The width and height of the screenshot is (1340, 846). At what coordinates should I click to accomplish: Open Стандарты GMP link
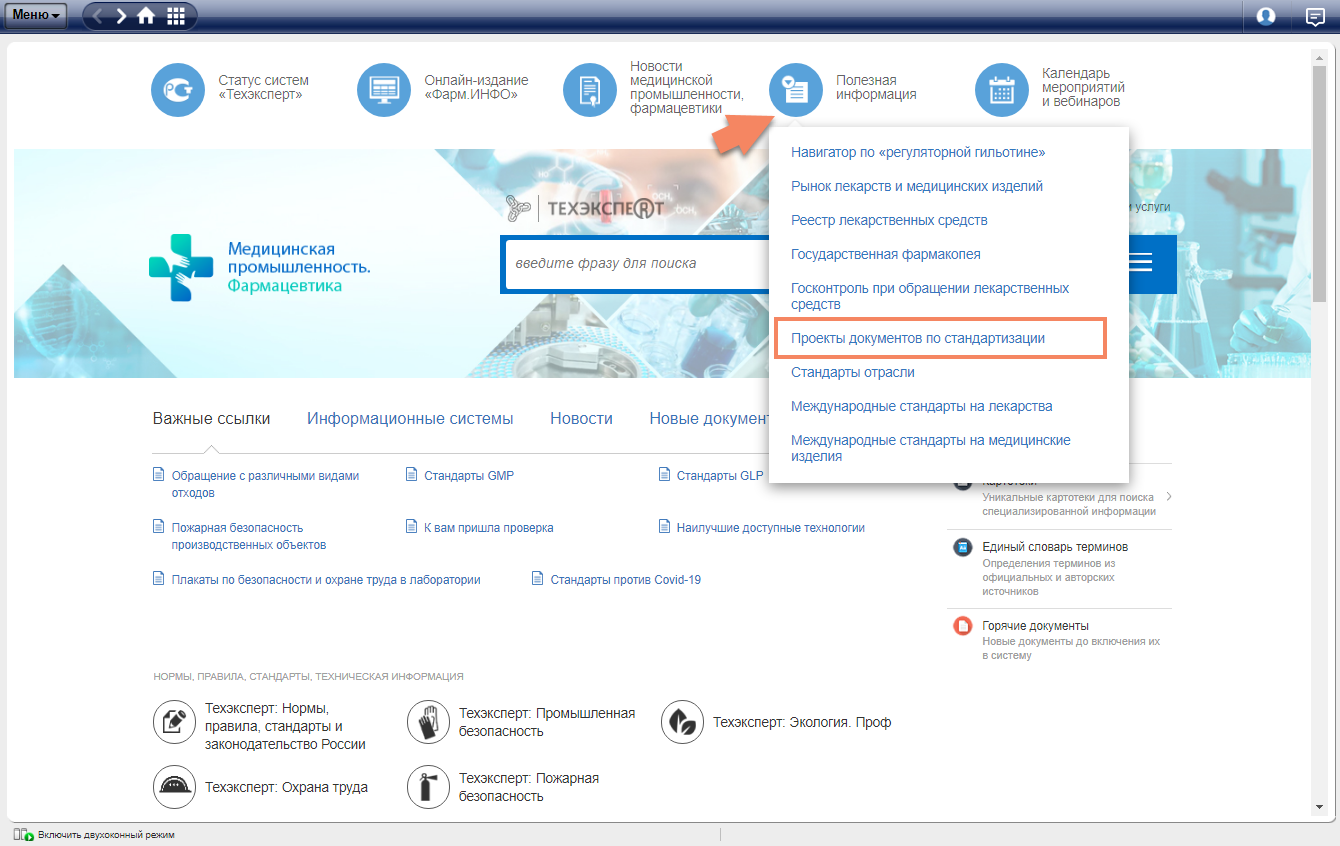(x=469, y=475)
